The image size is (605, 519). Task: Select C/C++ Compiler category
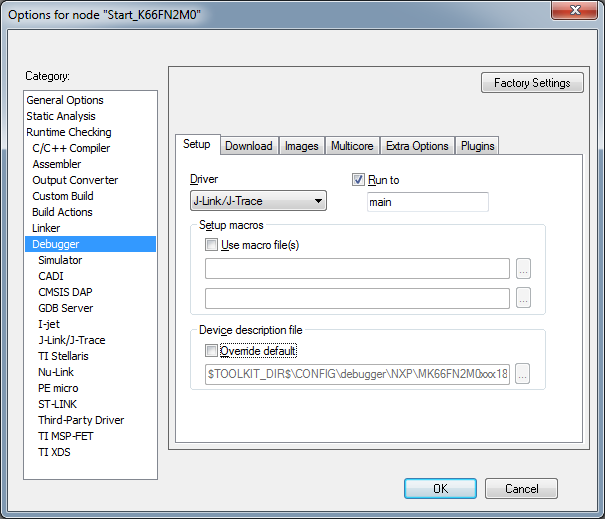coord(71,148)
